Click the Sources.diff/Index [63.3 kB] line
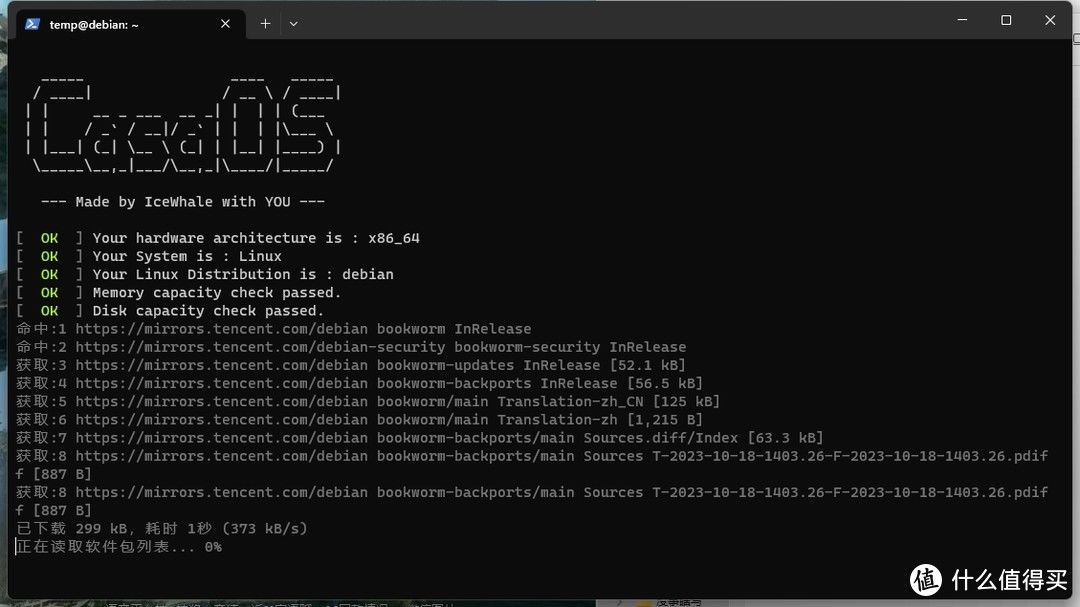Screen dimensions: 1080x607 click(419, 438)
